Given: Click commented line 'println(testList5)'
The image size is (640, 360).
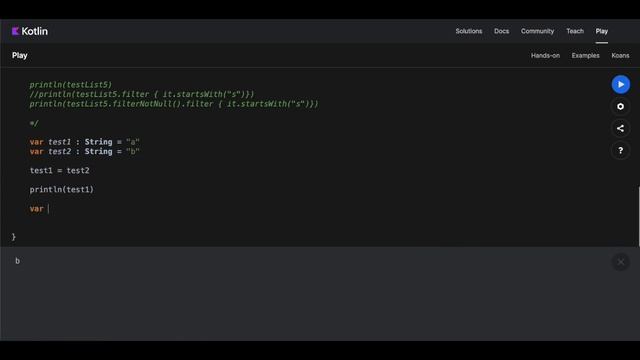Looking at the screenshot, I should click(x=70, y=84).
